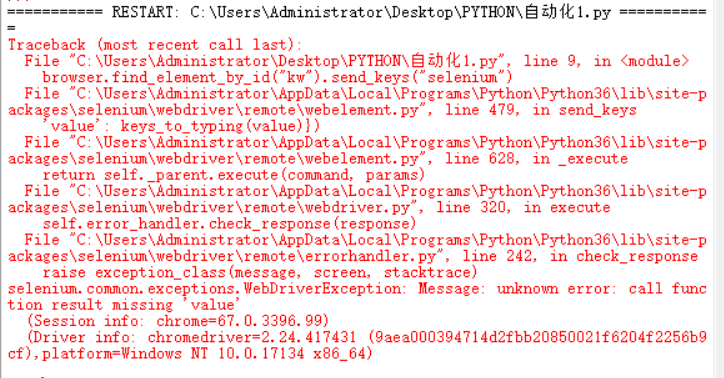
Task: Click 'unknown error: call func' message text
Action: tap(602, 288)
